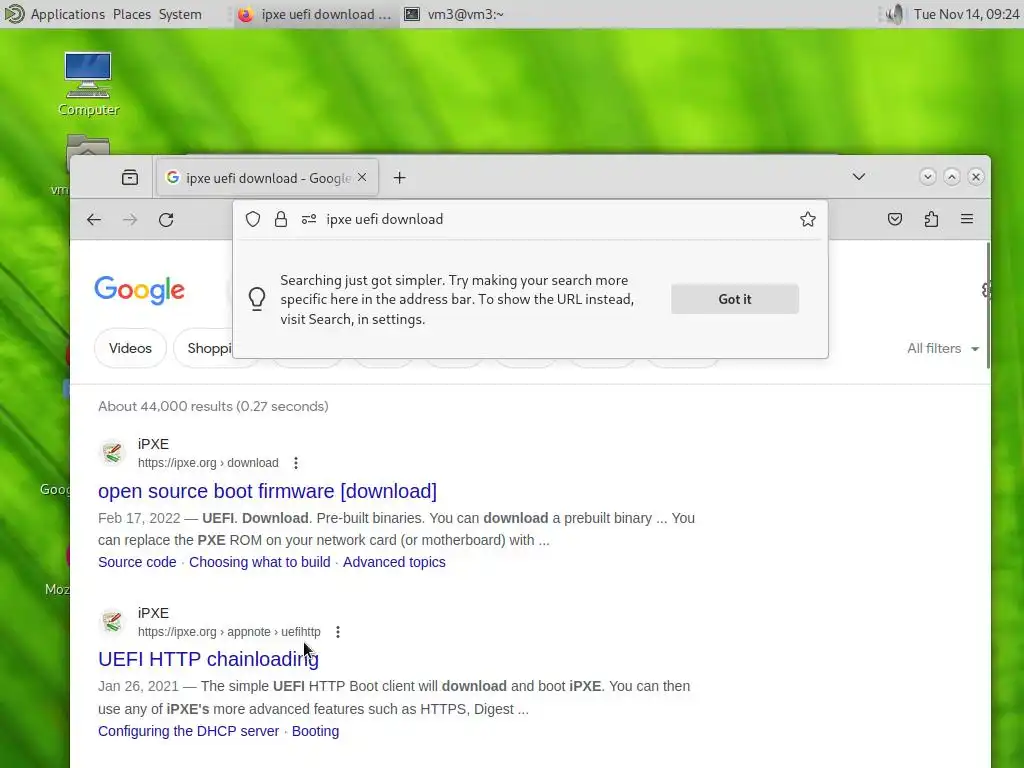Click the Google logo

tap(140, 290)
